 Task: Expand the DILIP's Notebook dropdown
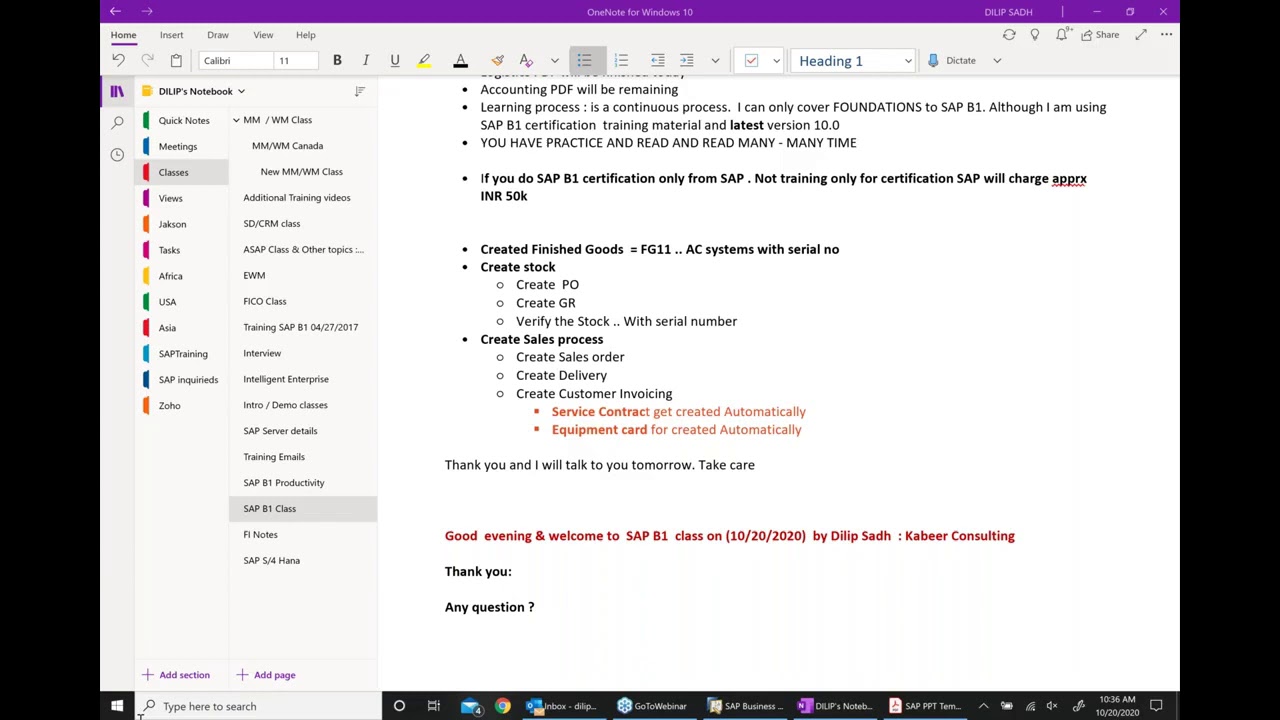(x=201, y=92)
